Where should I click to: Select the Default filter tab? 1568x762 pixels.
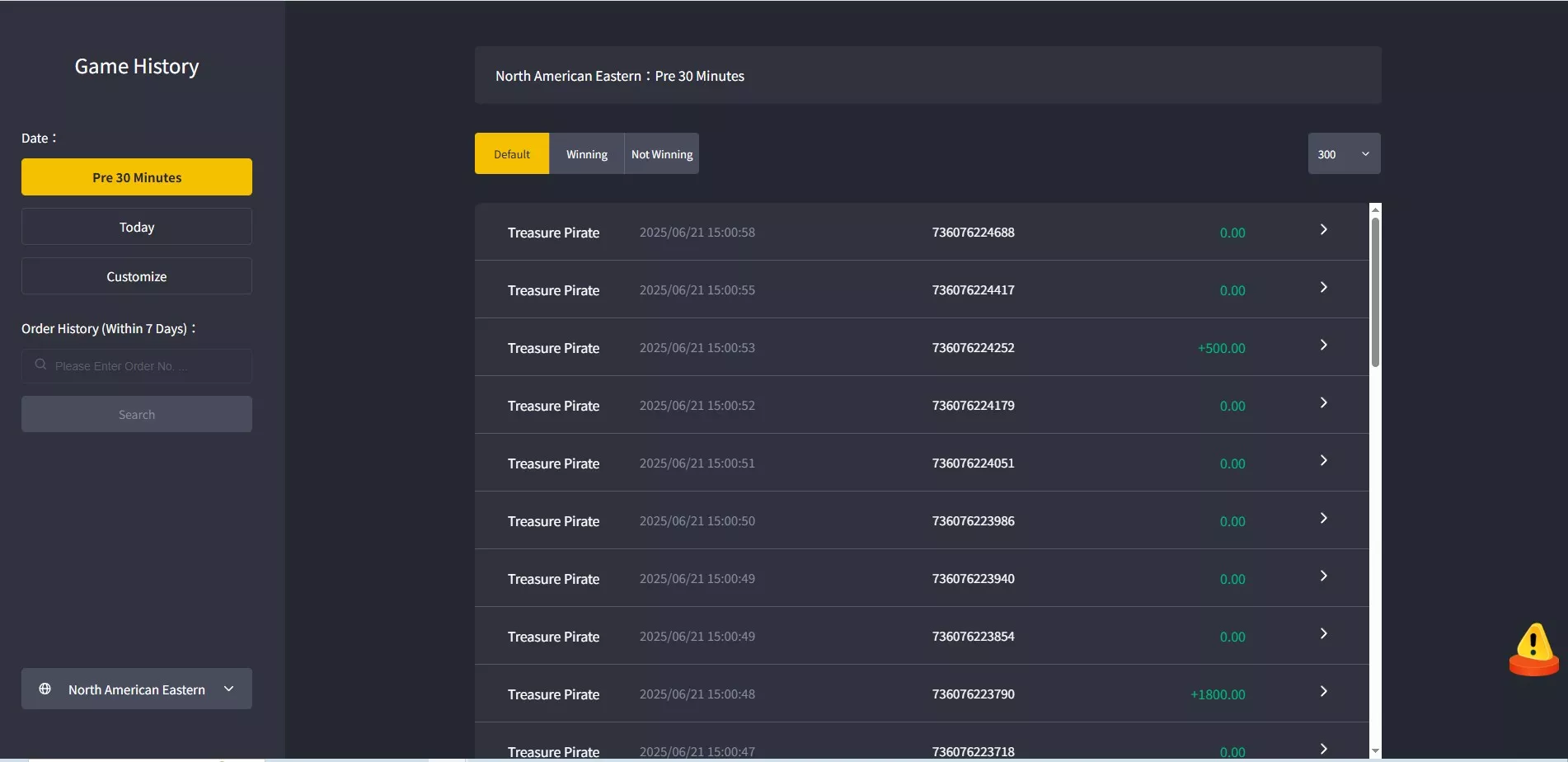[512, 153]
